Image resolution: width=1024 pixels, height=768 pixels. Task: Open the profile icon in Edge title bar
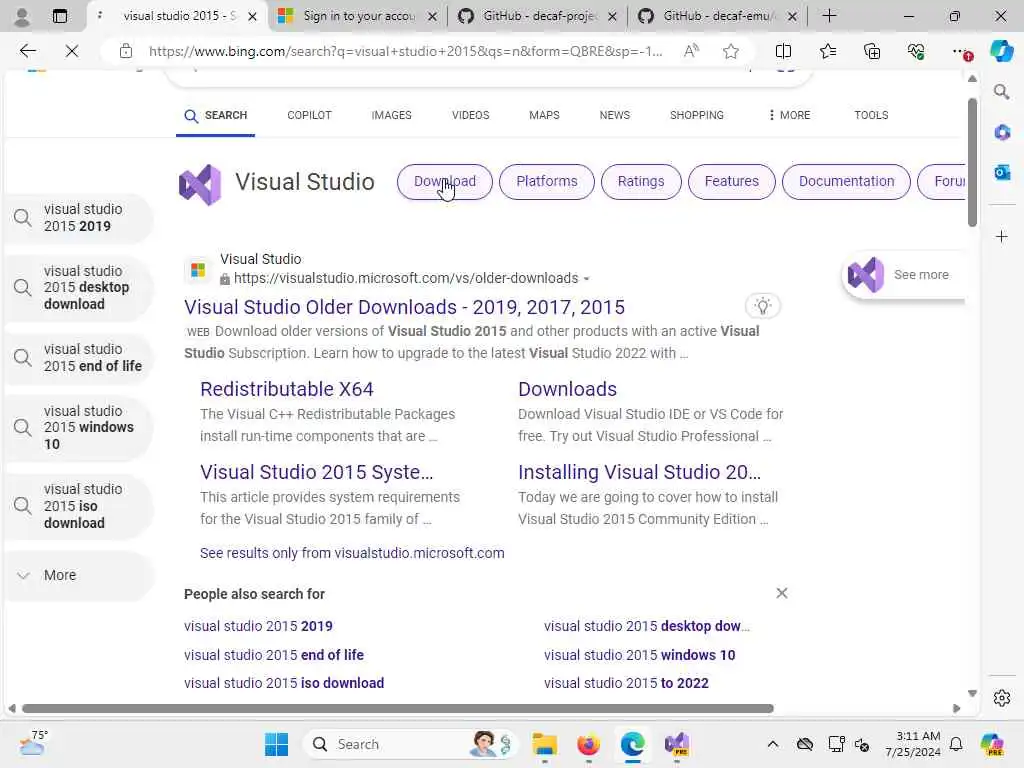pyautogui.click(x=22, y=16)
